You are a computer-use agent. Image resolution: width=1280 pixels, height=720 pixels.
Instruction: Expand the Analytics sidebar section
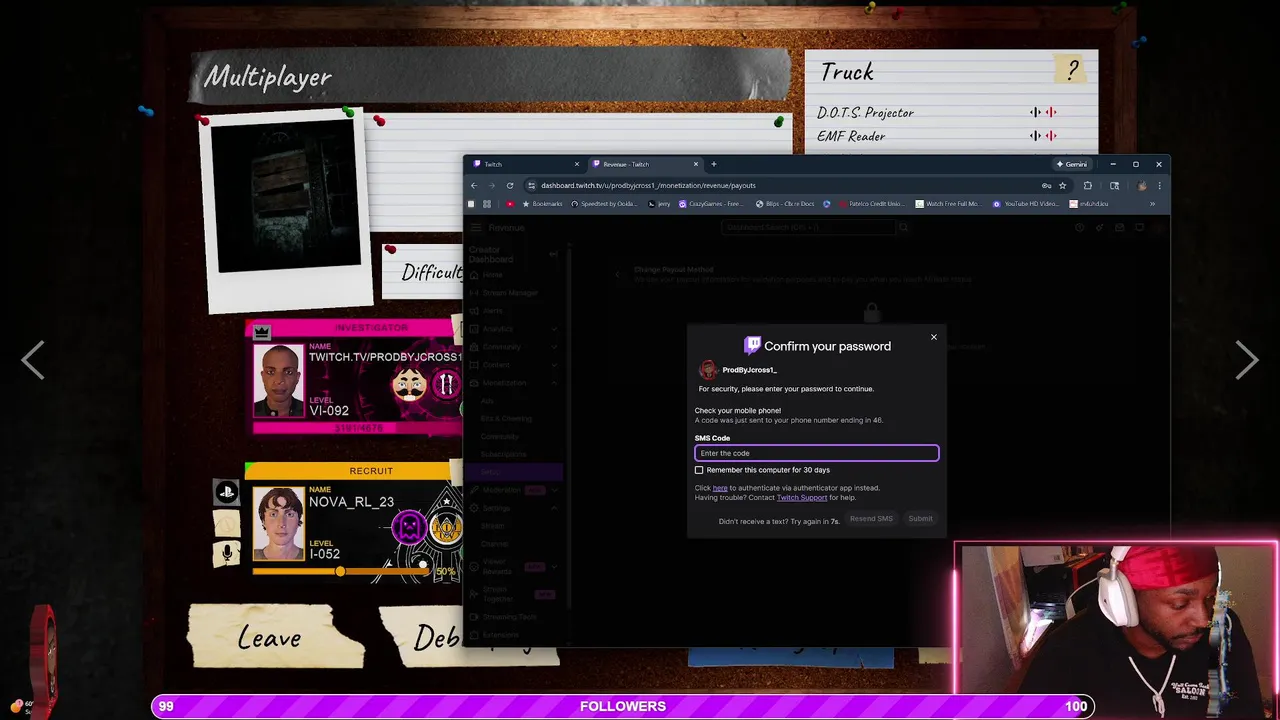tap(554, 329)
